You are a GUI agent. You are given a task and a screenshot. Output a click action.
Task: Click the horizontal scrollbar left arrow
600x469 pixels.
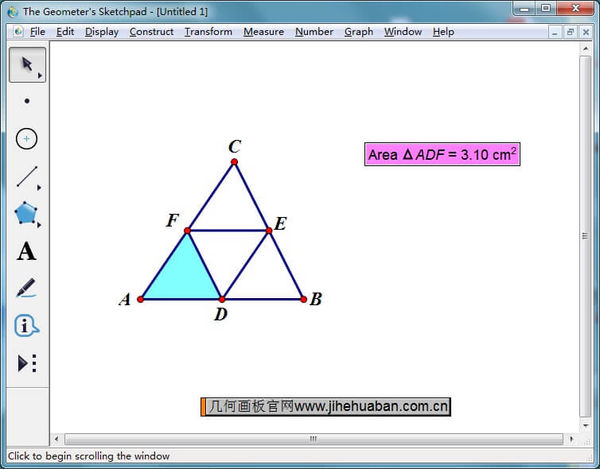57,439
